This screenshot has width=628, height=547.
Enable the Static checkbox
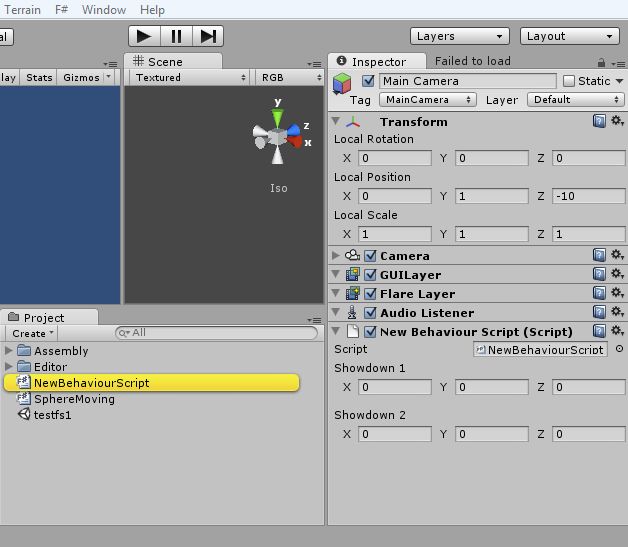point(569,81)
